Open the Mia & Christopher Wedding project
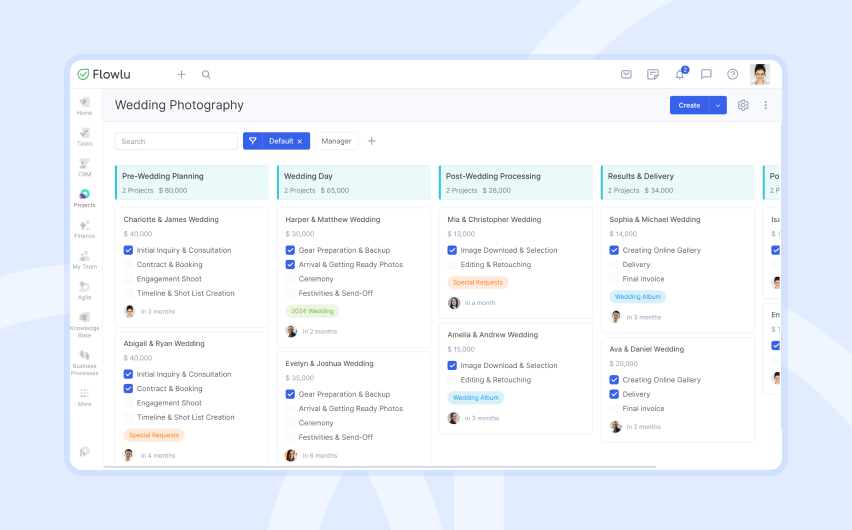Image resolution: width=852 pixels, height=530 pixels. click(x=494, y=220)
